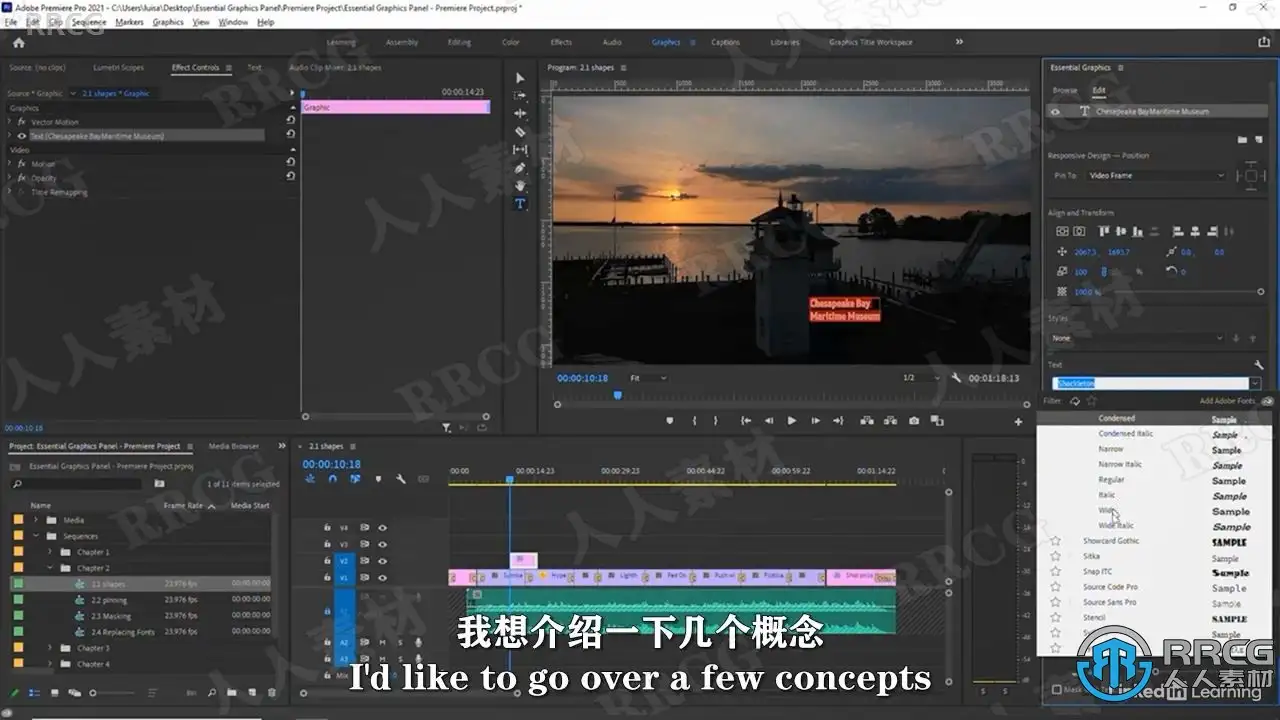Delete selected item with trash icon

point(272,692)
